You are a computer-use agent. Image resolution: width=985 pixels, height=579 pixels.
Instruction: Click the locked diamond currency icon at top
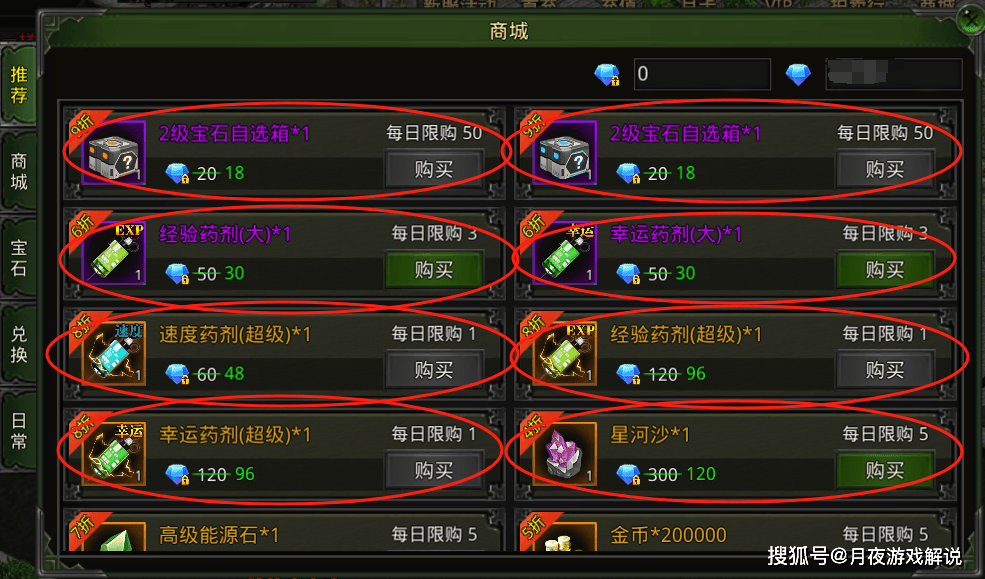coord(607,75)
